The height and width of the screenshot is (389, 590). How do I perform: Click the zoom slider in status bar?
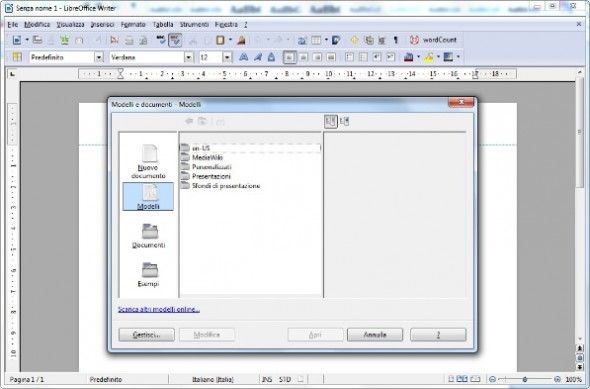(525, 379)
